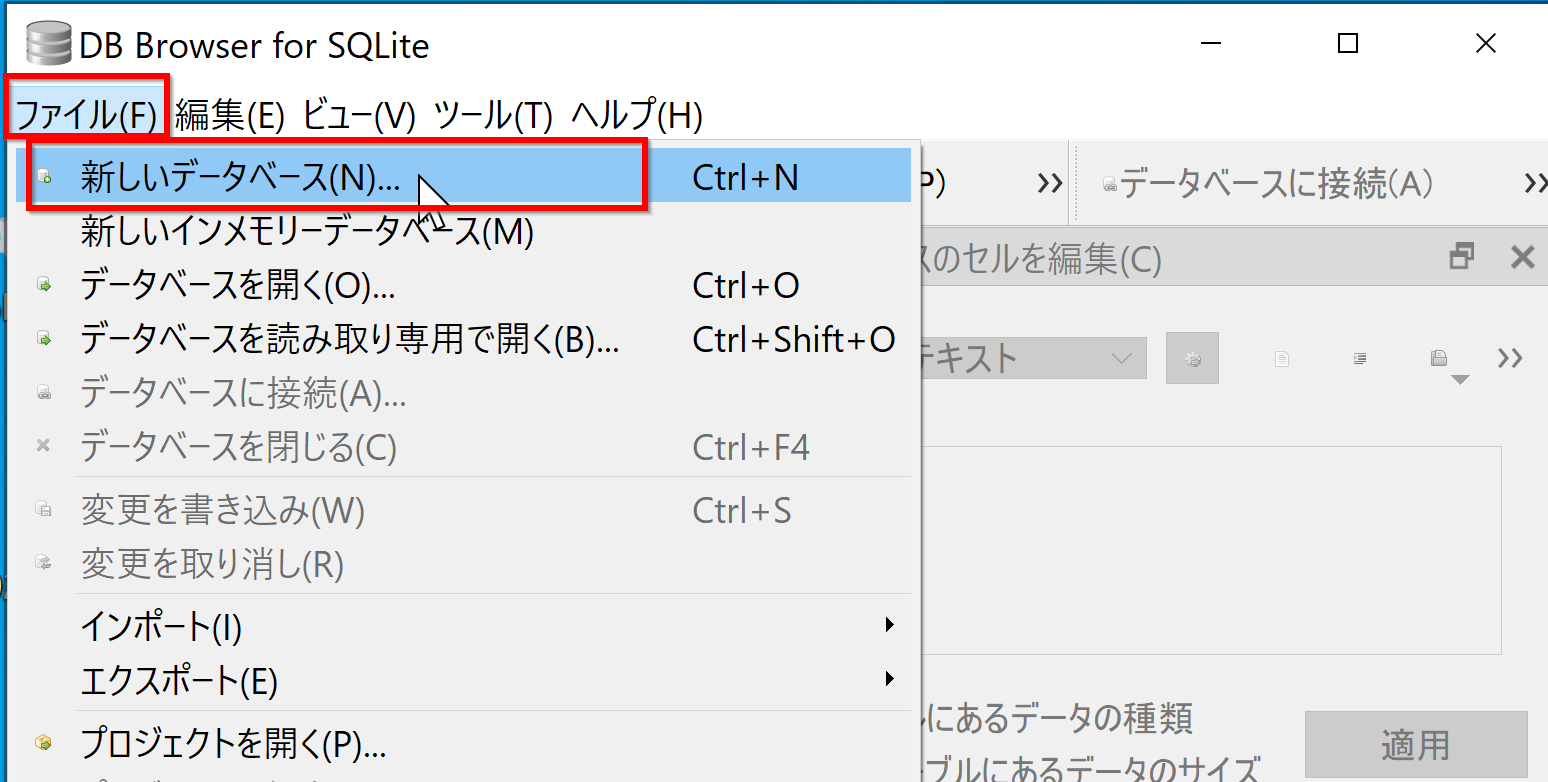Click the にあるデータの種類 label
Viewport: 1548px width, 782px height.
pyautogui.click(x=1060, y=718)
